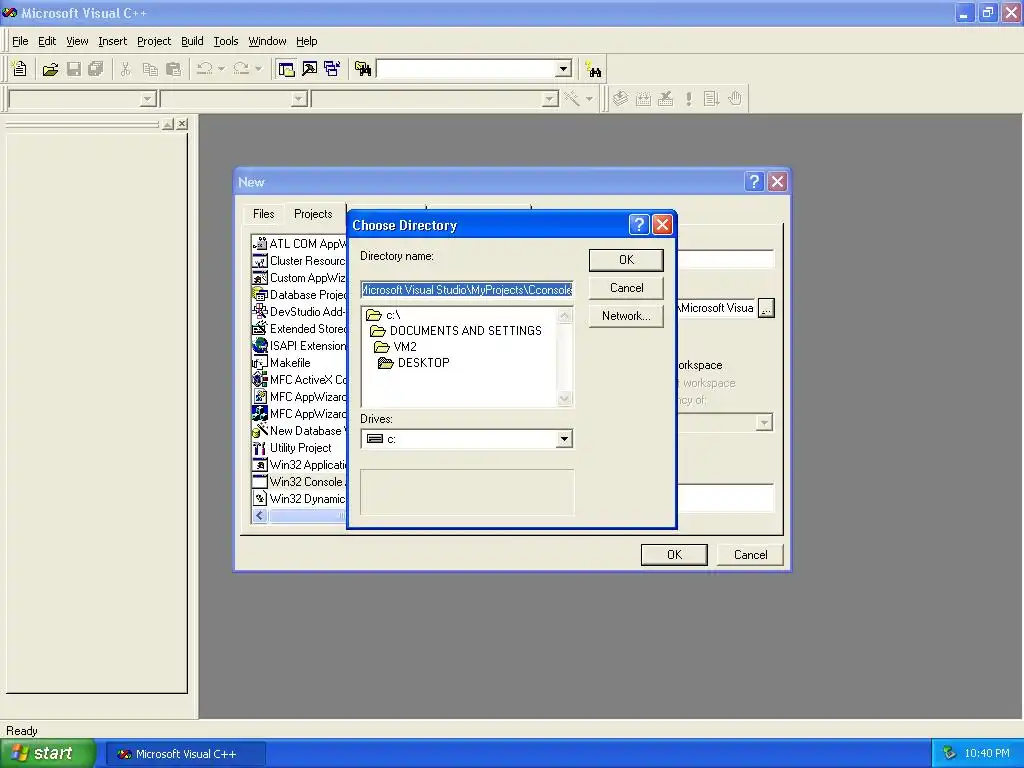
Task: Open the Project menu
Action: [x=154, y=41]
